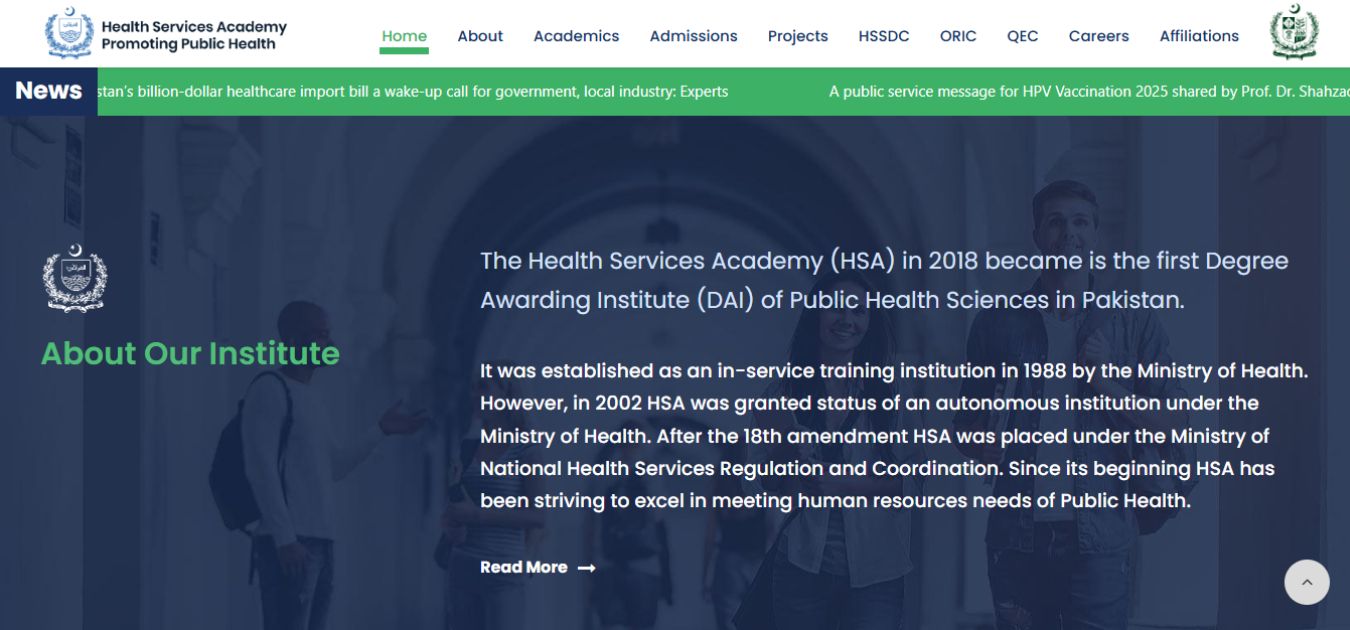
Task: Click the Read More link
Action: pyautogui.click(x=524, y=567)
